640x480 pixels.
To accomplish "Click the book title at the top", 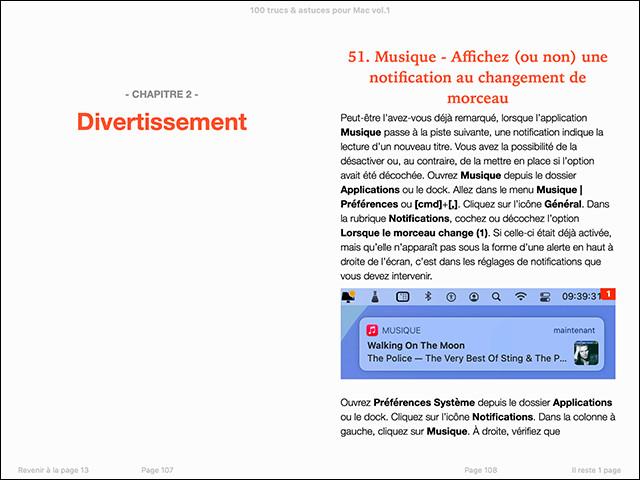I will [x=319, y=9].
